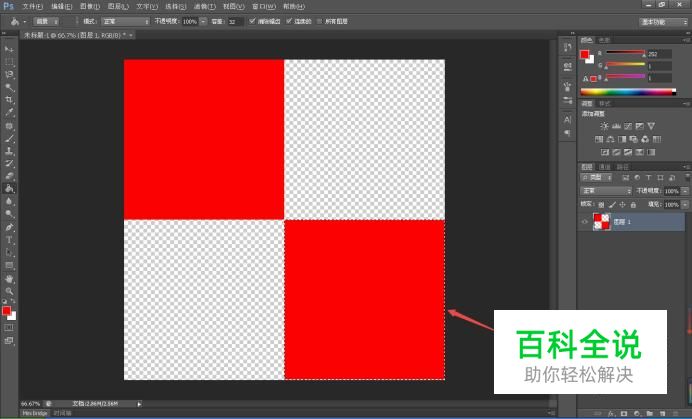Add a Curves adjustment
Image resolution: width=692 pixels, height=419 pixels.
[x=628, y=126]
